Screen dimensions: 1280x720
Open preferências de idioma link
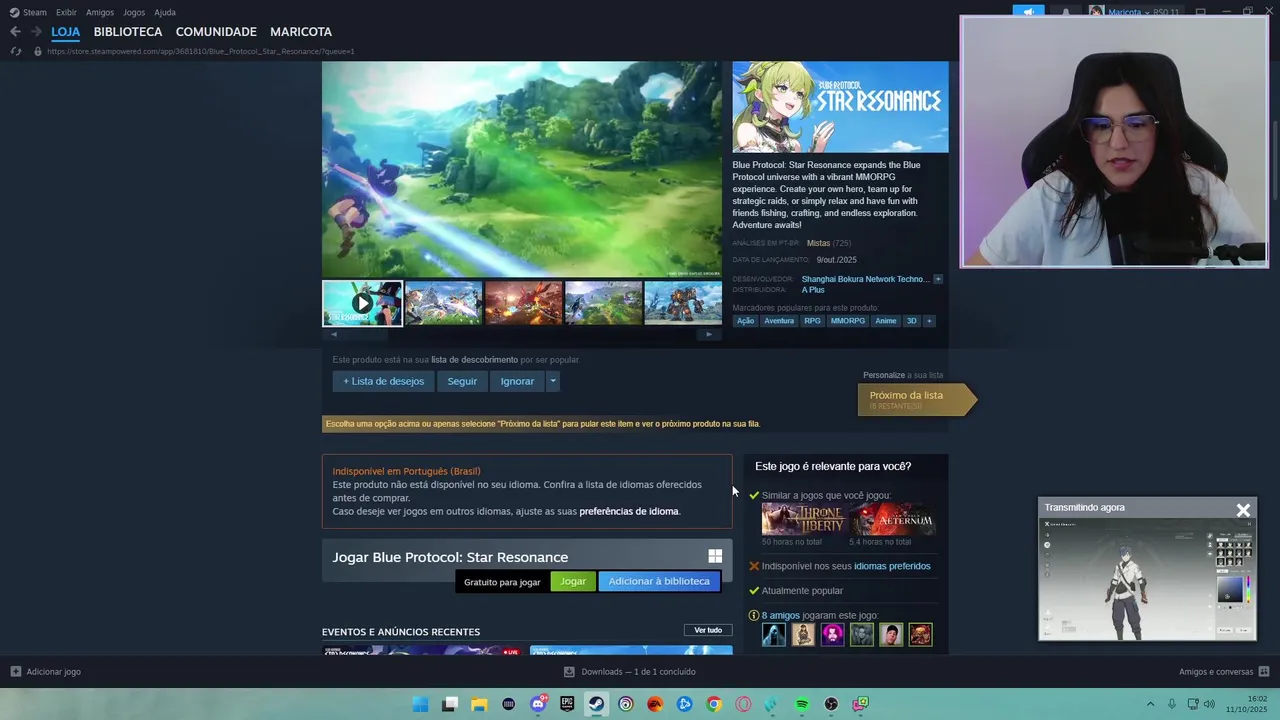[x=629, y=511]
